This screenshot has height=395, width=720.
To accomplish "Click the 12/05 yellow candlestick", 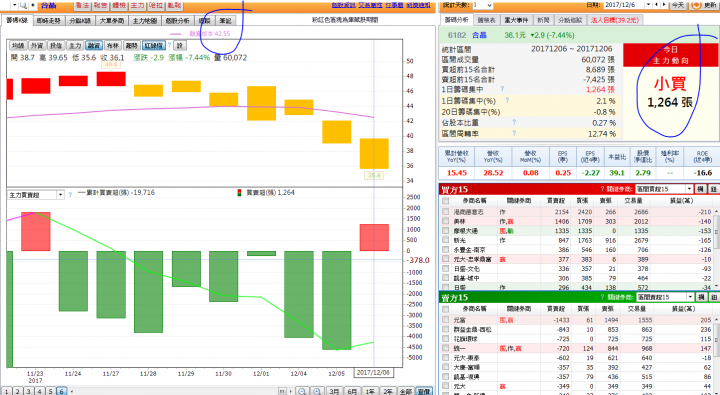I will (337, 132).
